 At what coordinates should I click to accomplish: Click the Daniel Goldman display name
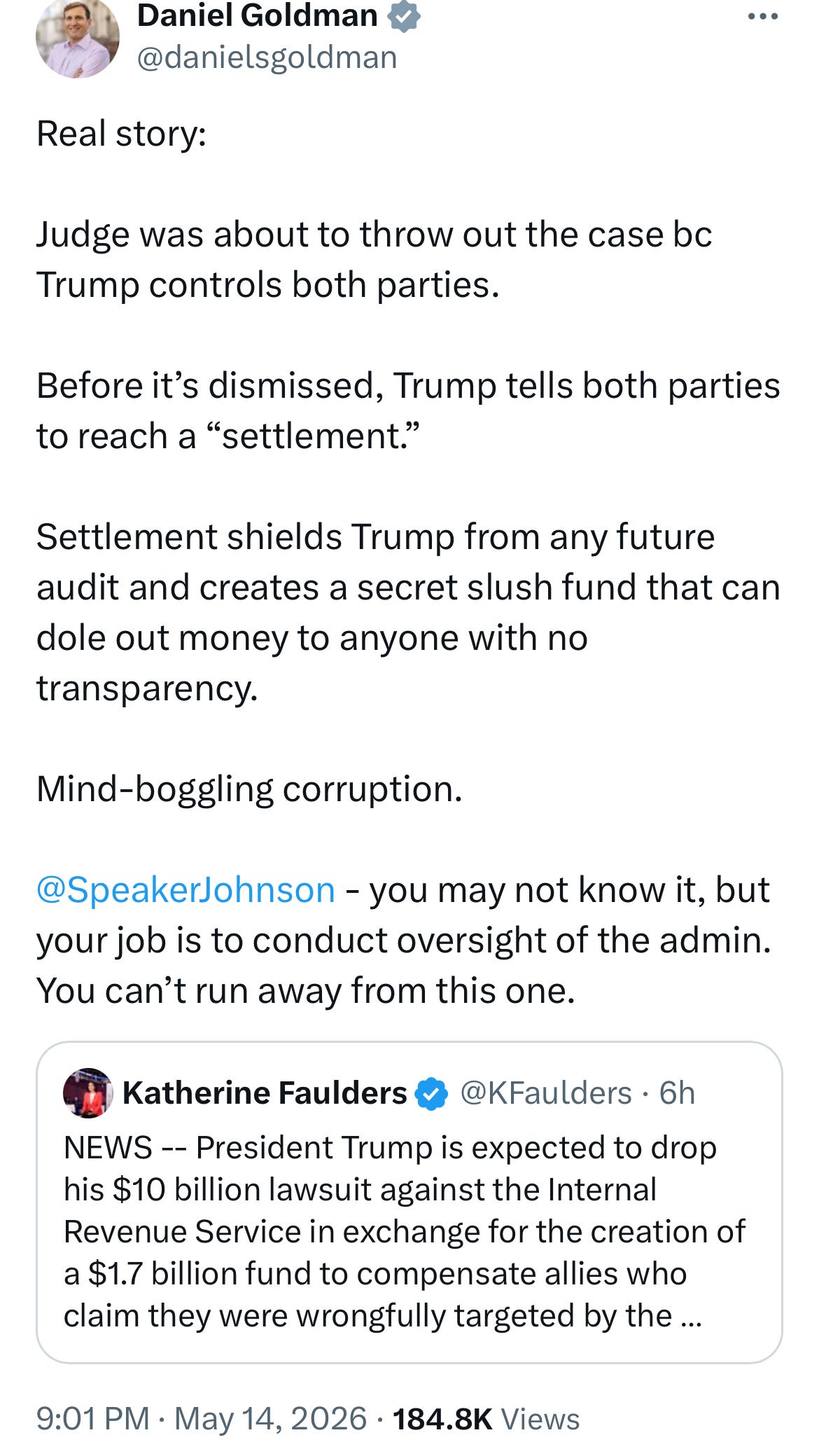[x=257, y=15]
